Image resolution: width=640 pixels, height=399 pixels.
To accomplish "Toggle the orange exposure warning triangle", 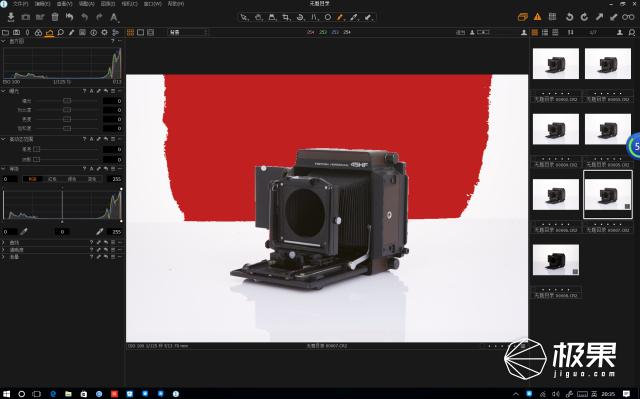I will 538,17.
